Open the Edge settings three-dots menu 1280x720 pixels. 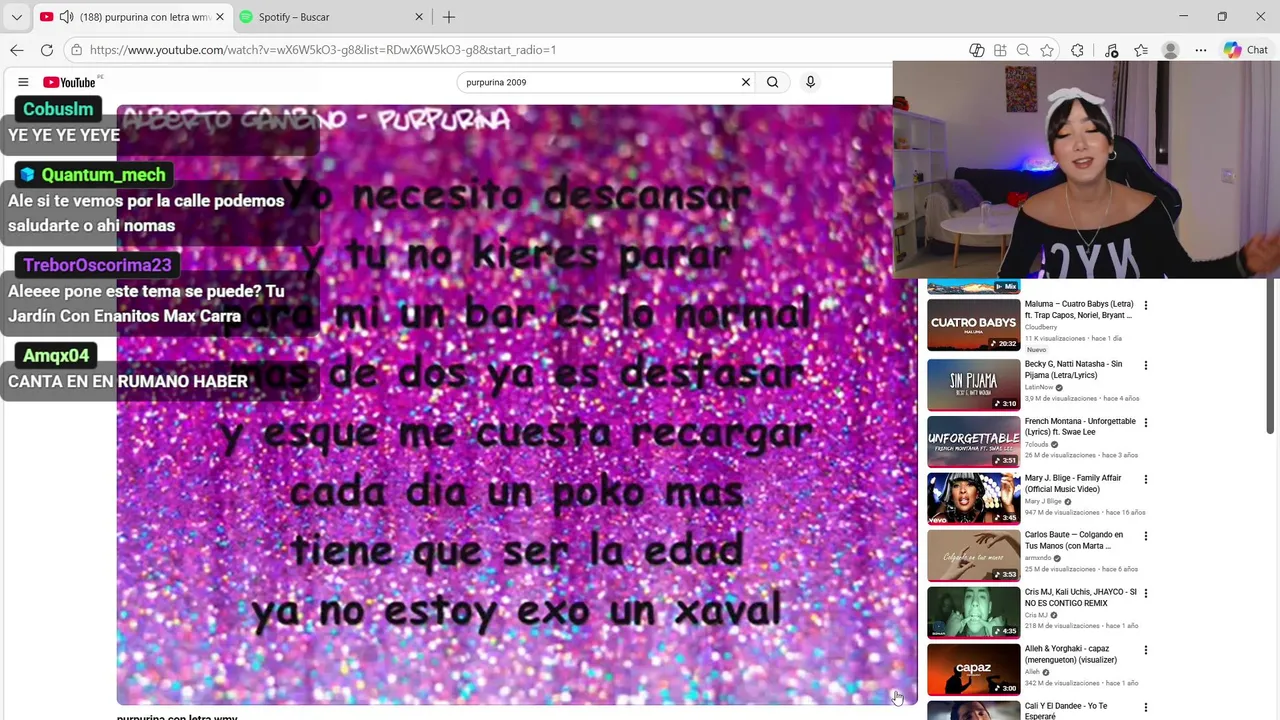pos(1201,50)
